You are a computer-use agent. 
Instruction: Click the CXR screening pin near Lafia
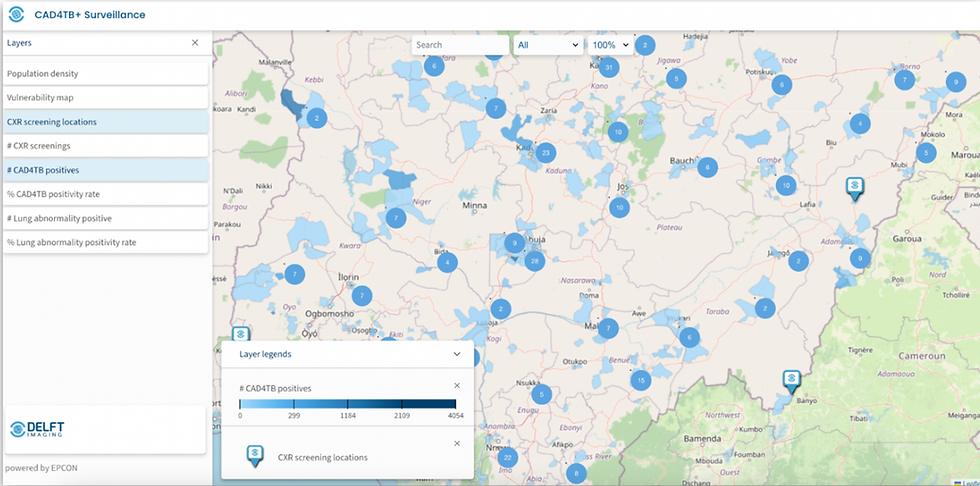point(854,188)
